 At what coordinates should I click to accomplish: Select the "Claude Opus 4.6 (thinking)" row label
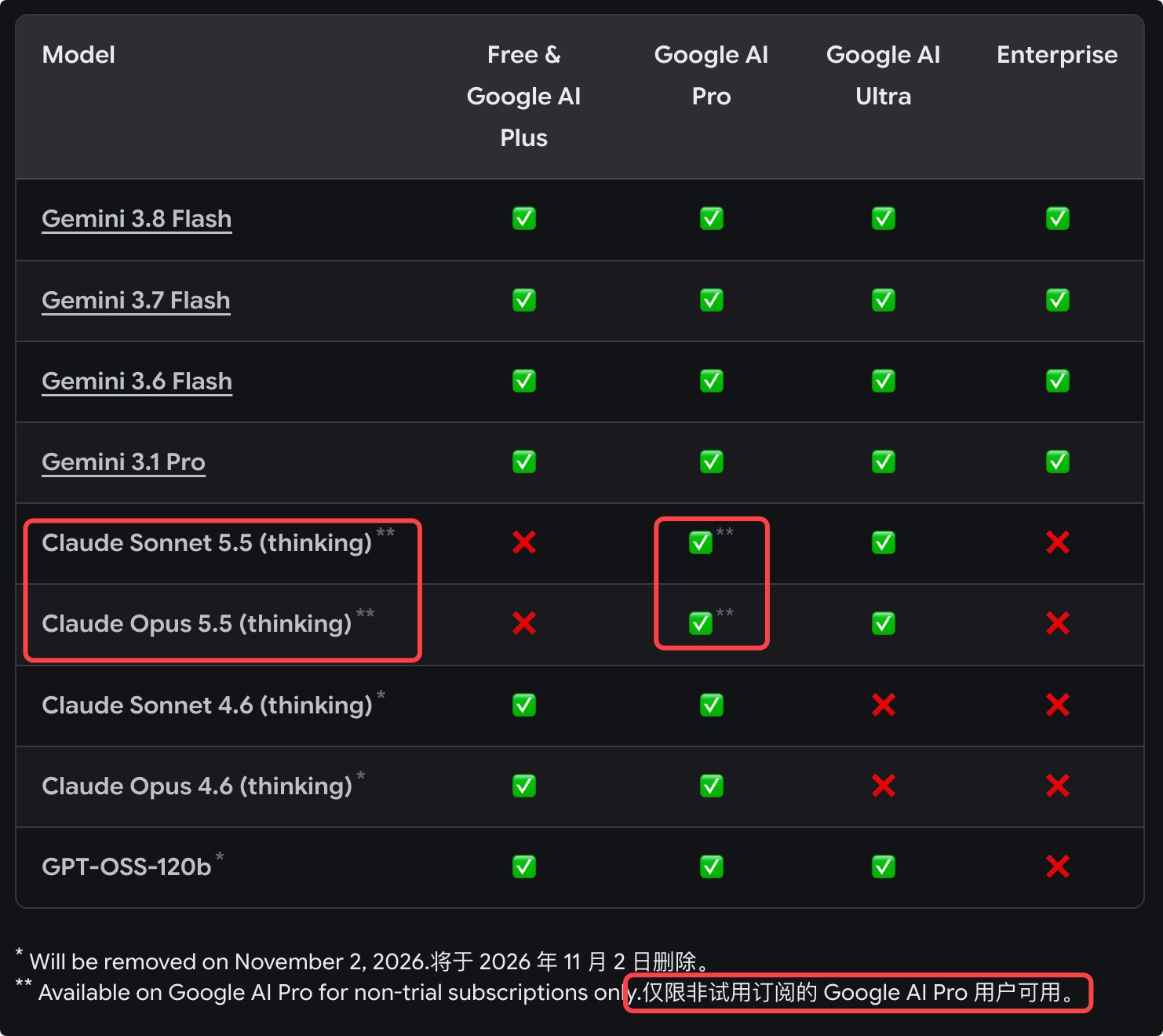click(x=197, y=786)
